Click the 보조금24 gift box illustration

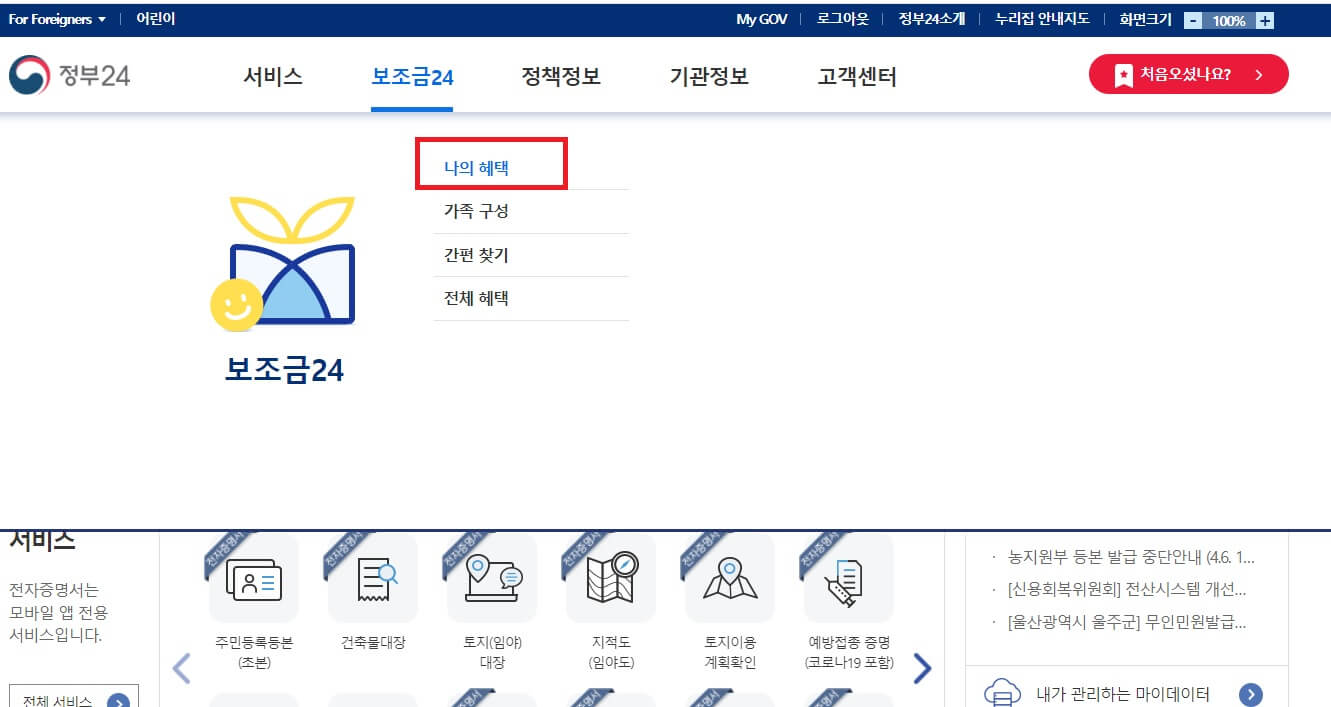pyautogui.click(x=284, y=263)
